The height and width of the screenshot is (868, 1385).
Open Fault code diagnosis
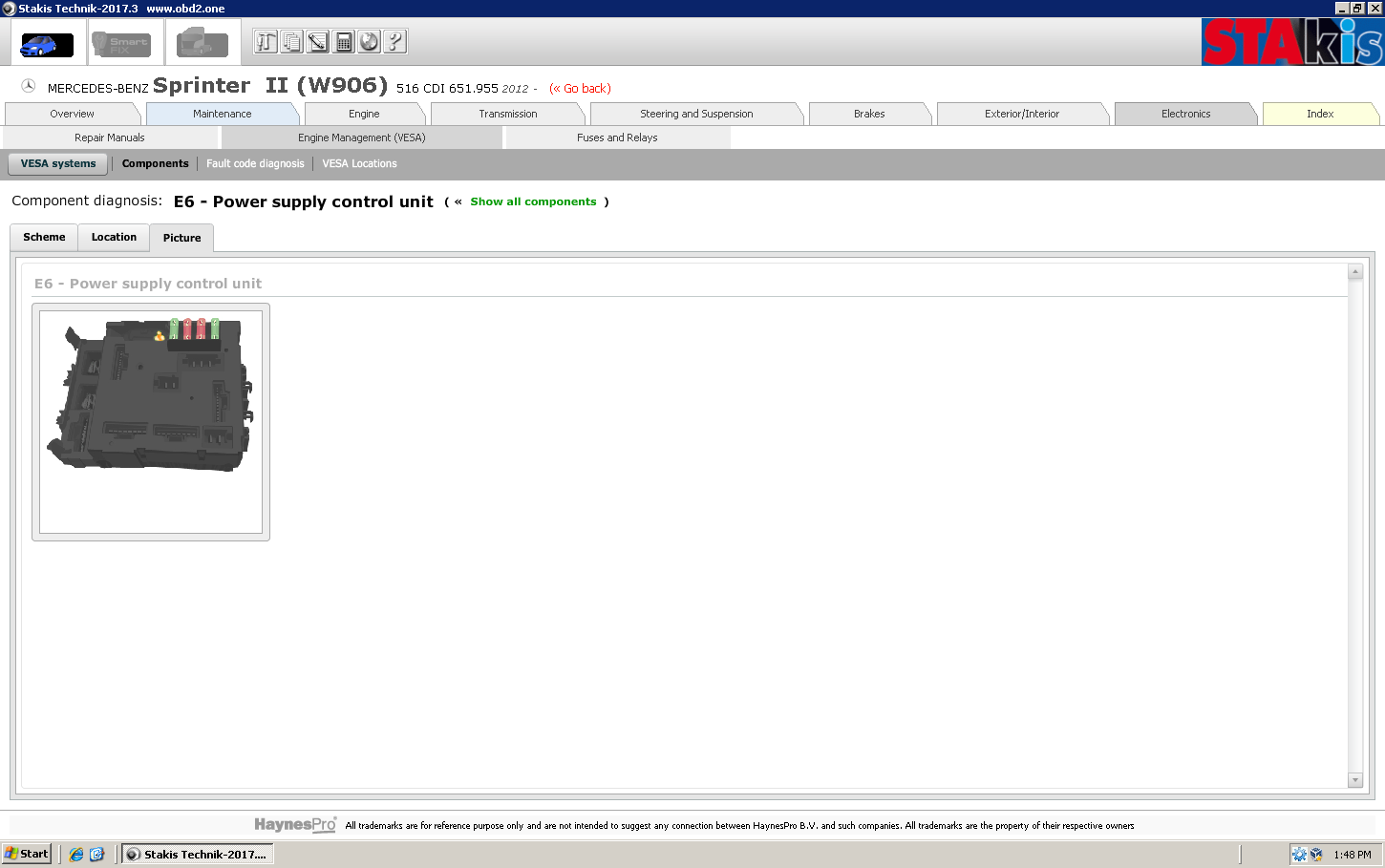click(x=255, y=163)
